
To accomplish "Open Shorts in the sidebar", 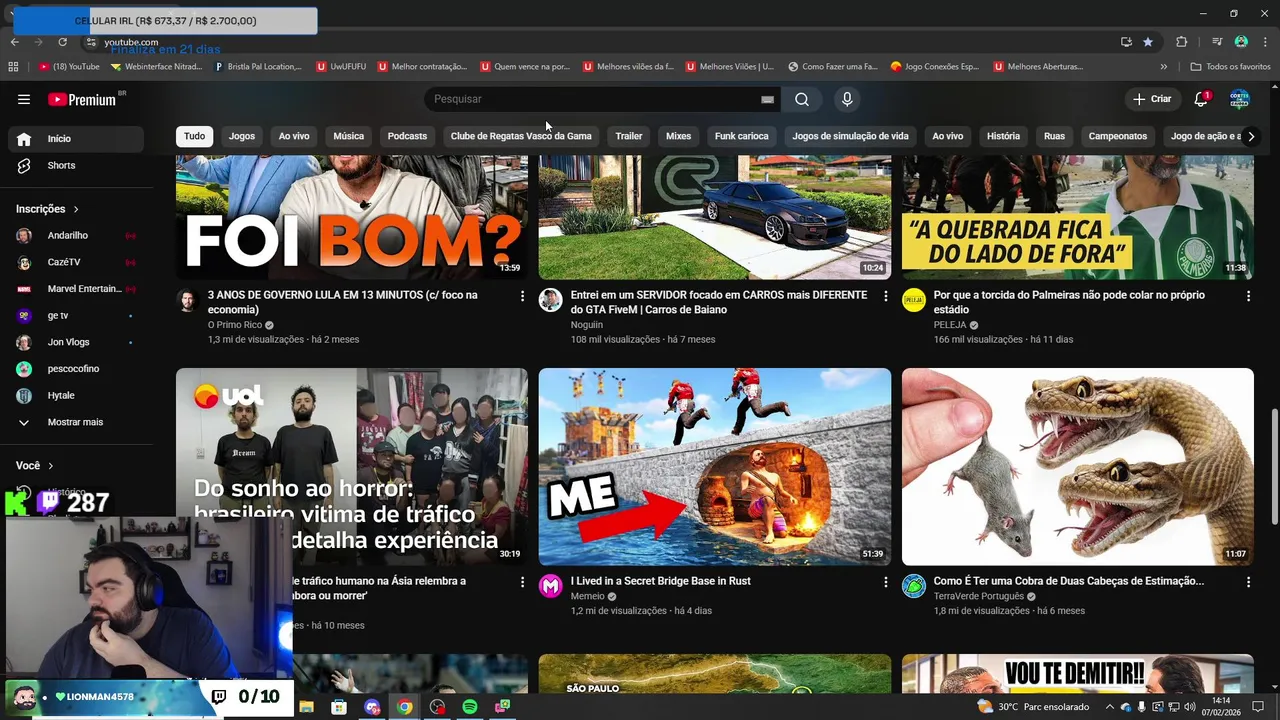I will 75,165.
